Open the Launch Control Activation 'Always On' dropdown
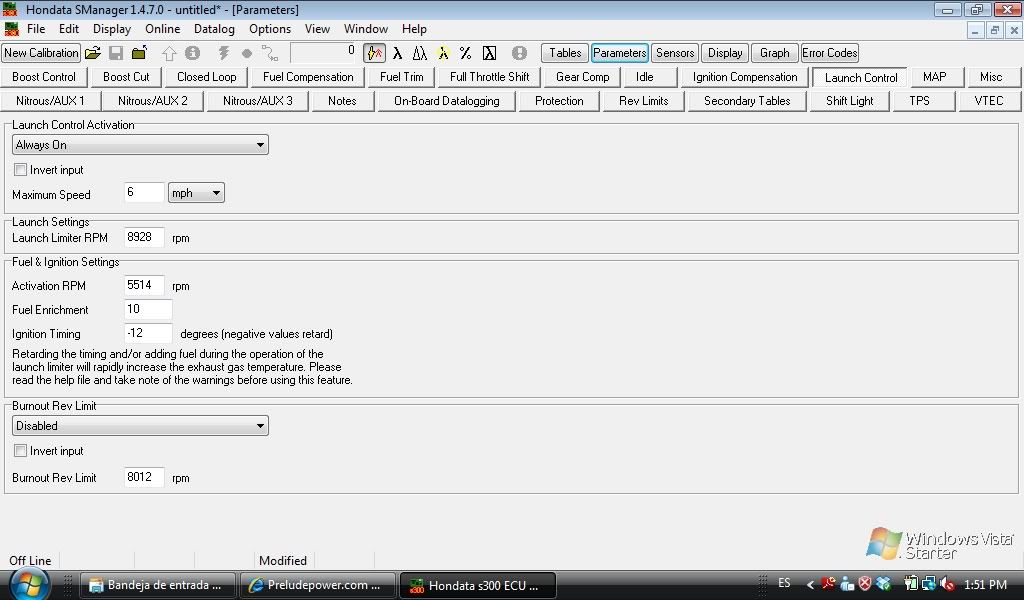1024x600 pixels. click(x=140, y=145)
